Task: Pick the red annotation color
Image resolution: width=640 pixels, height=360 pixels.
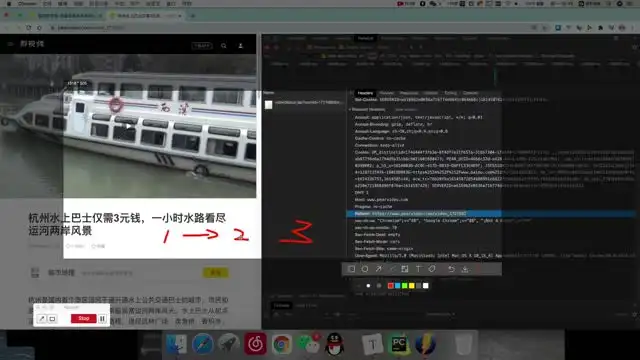Action: pyautogui.click(x=391, y=286)
